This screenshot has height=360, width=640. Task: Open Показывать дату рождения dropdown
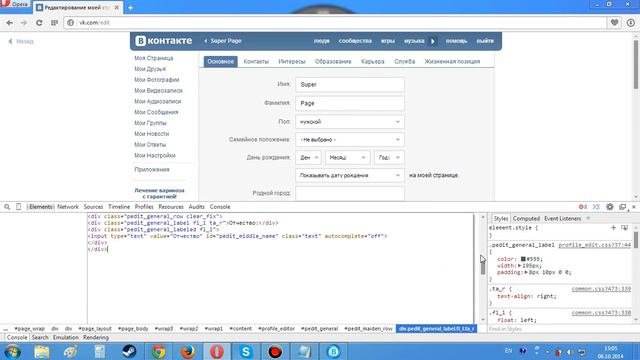350,175
